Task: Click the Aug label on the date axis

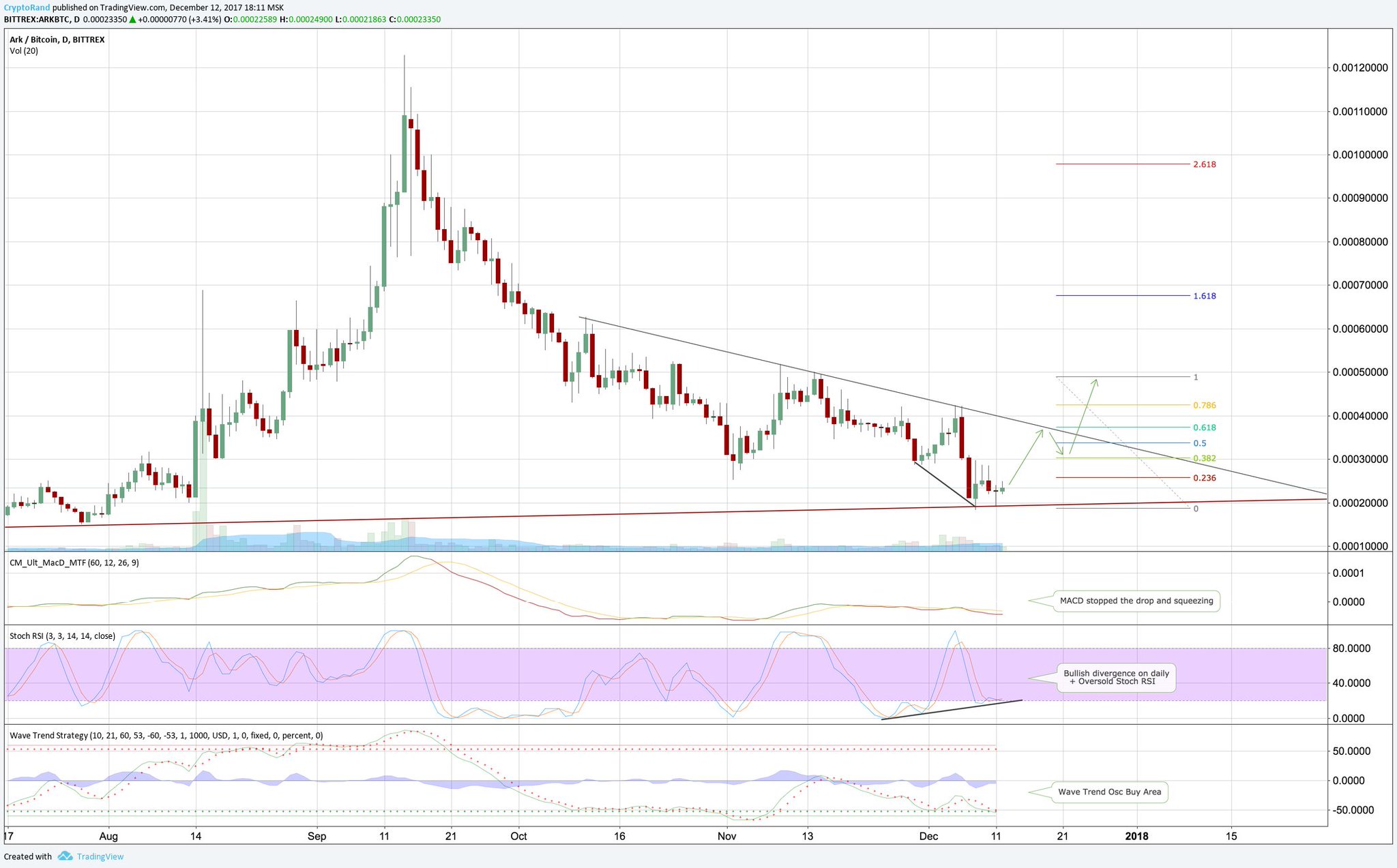Action: (108, 835)
